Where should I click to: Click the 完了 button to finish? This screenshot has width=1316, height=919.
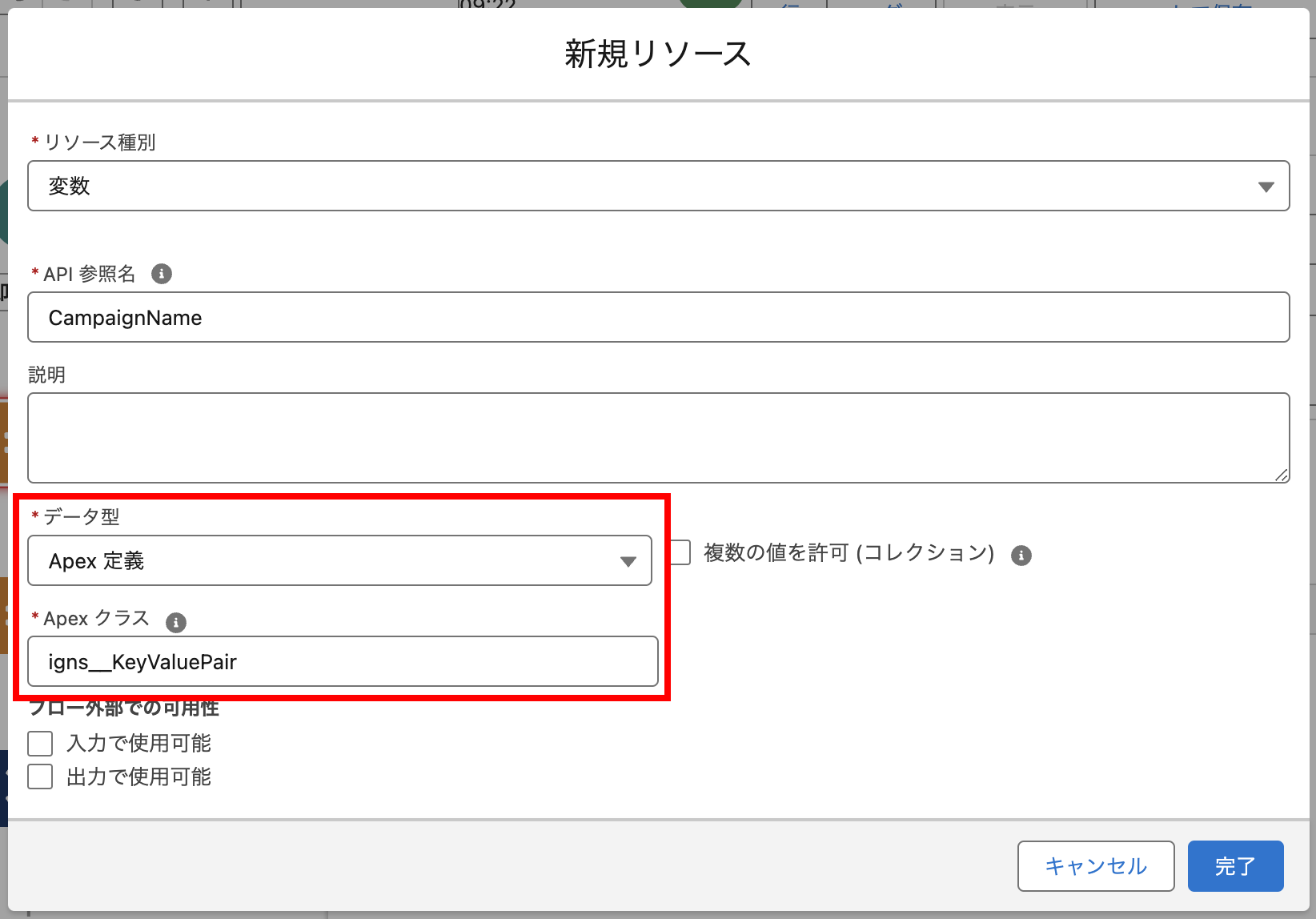pos(1235,865)
